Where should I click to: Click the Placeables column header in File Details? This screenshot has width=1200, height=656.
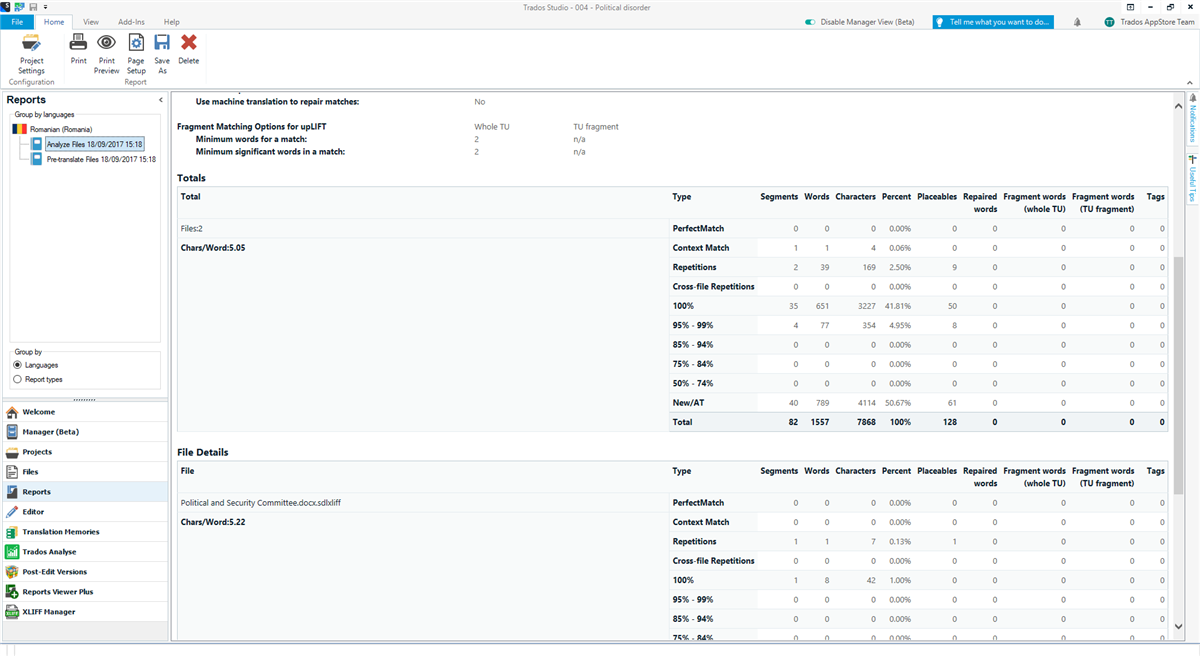937,471
